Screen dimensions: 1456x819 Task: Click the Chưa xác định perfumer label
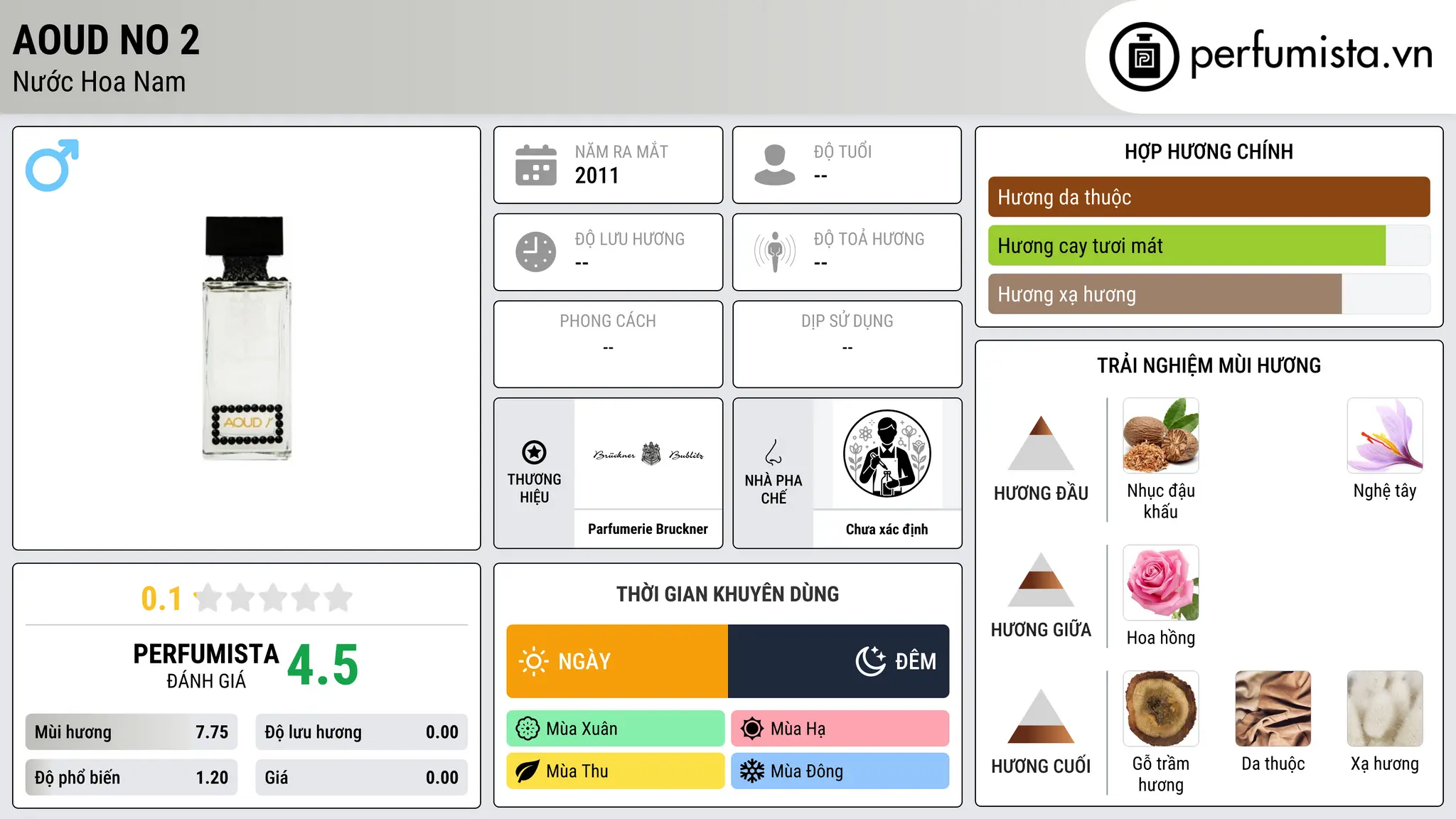coord(887,529)
